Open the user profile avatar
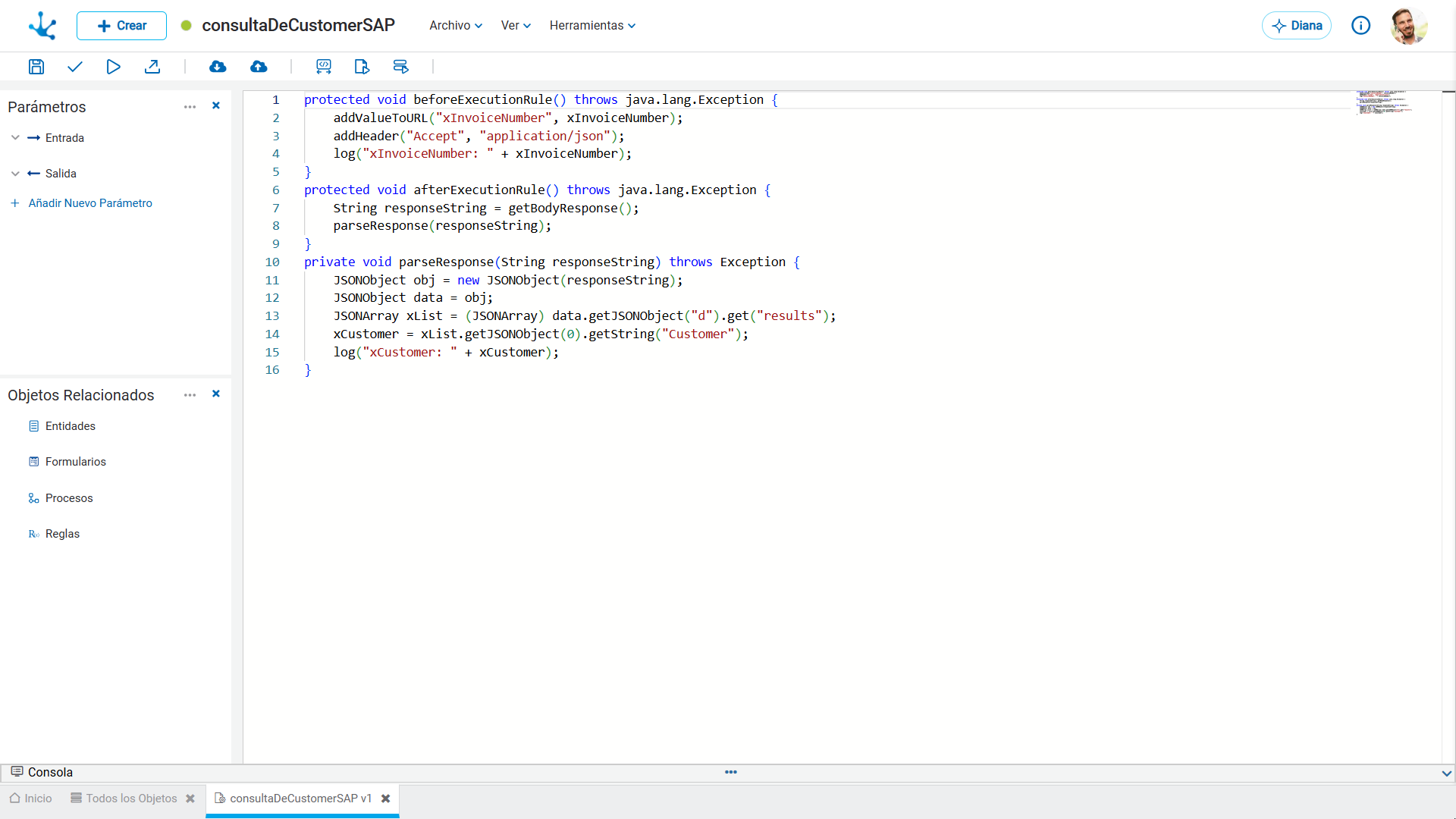This screenshot has height=819, width=1456. point(1409,26)
